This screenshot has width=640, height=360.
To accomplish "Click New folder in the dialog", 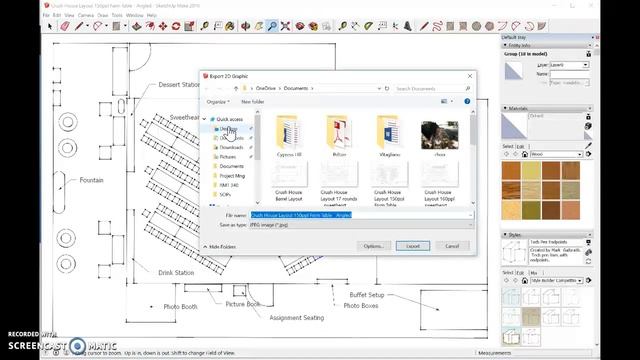I will pyautogui.click(x=253, y=102).
